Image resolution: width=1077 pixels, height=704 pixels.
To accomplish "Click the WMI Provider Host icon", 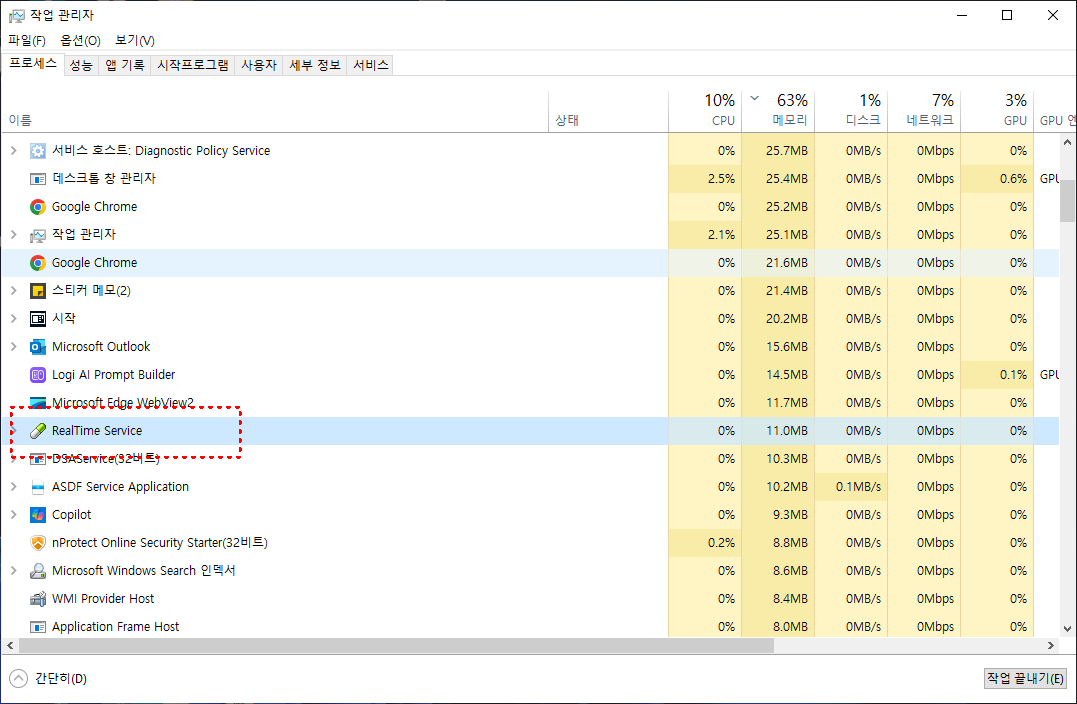I will [x=38, y=599].
